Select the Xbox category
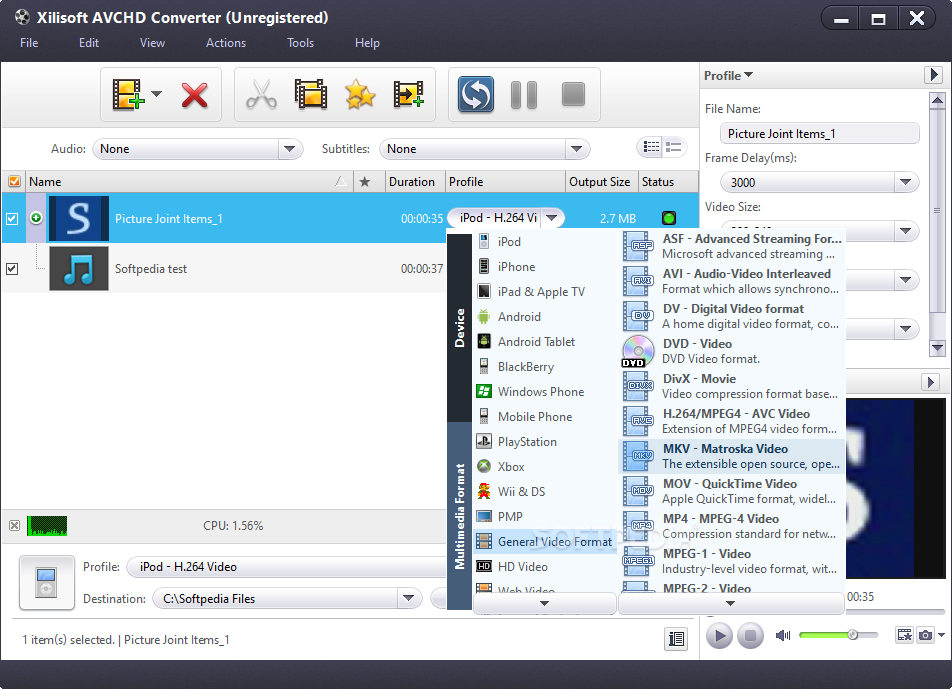 (545, 466)
